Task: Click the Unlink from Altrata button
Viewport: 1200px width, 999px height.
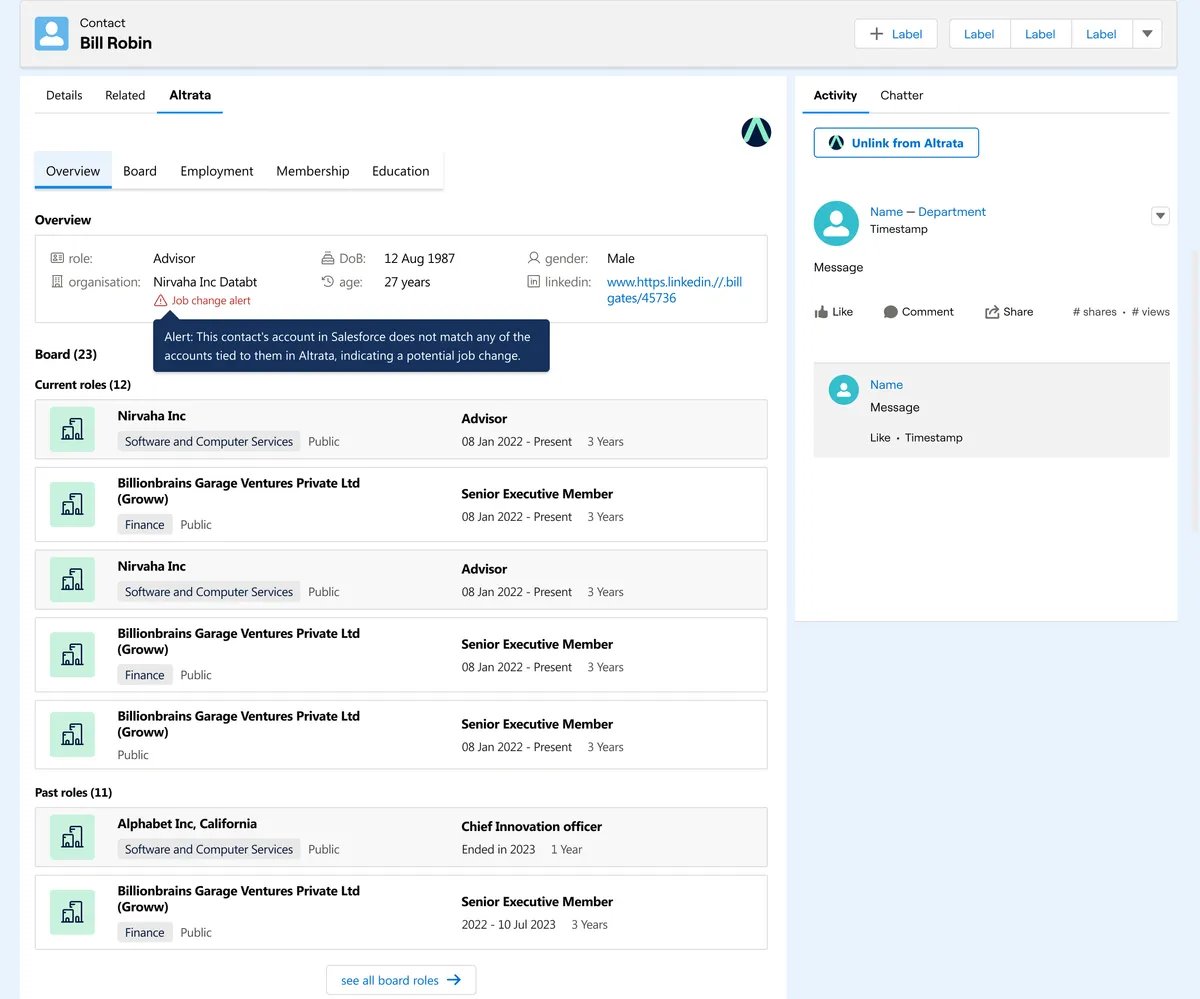Action: pos(896,143)
